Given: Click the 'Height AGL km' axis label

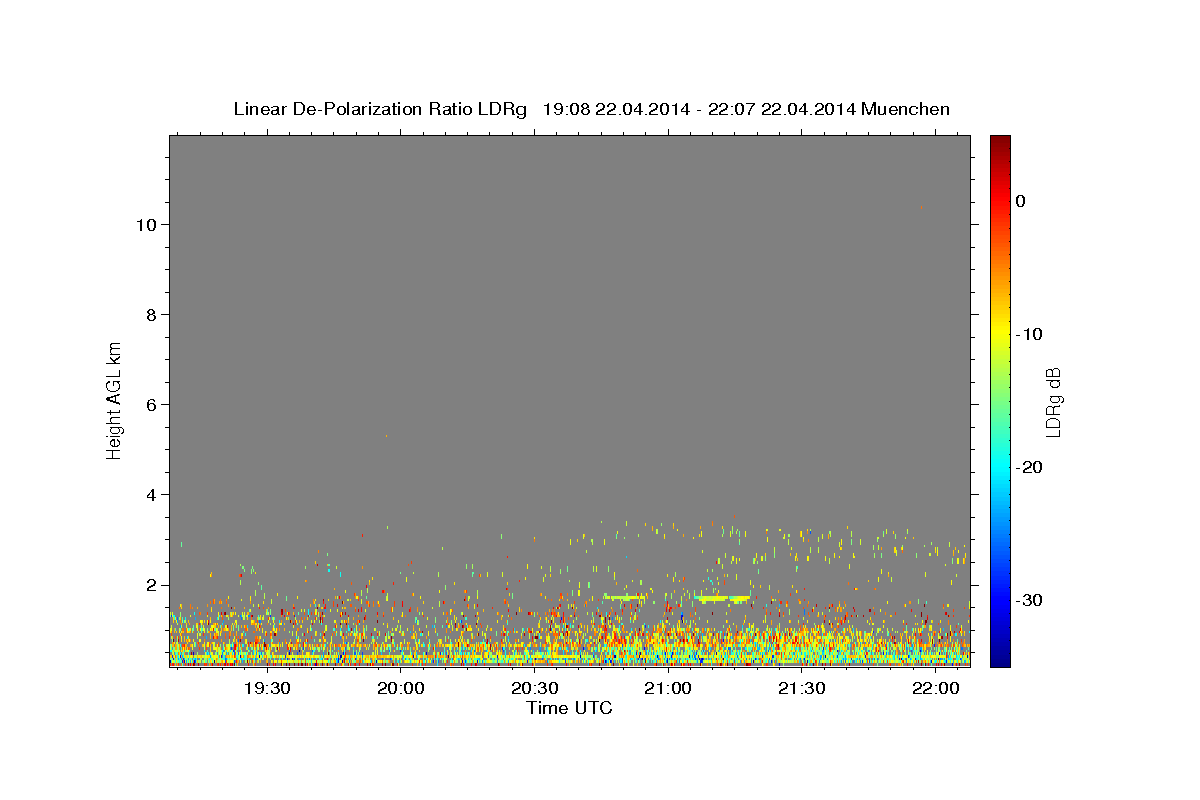Looking at the screenshot, I should point(115,399).
